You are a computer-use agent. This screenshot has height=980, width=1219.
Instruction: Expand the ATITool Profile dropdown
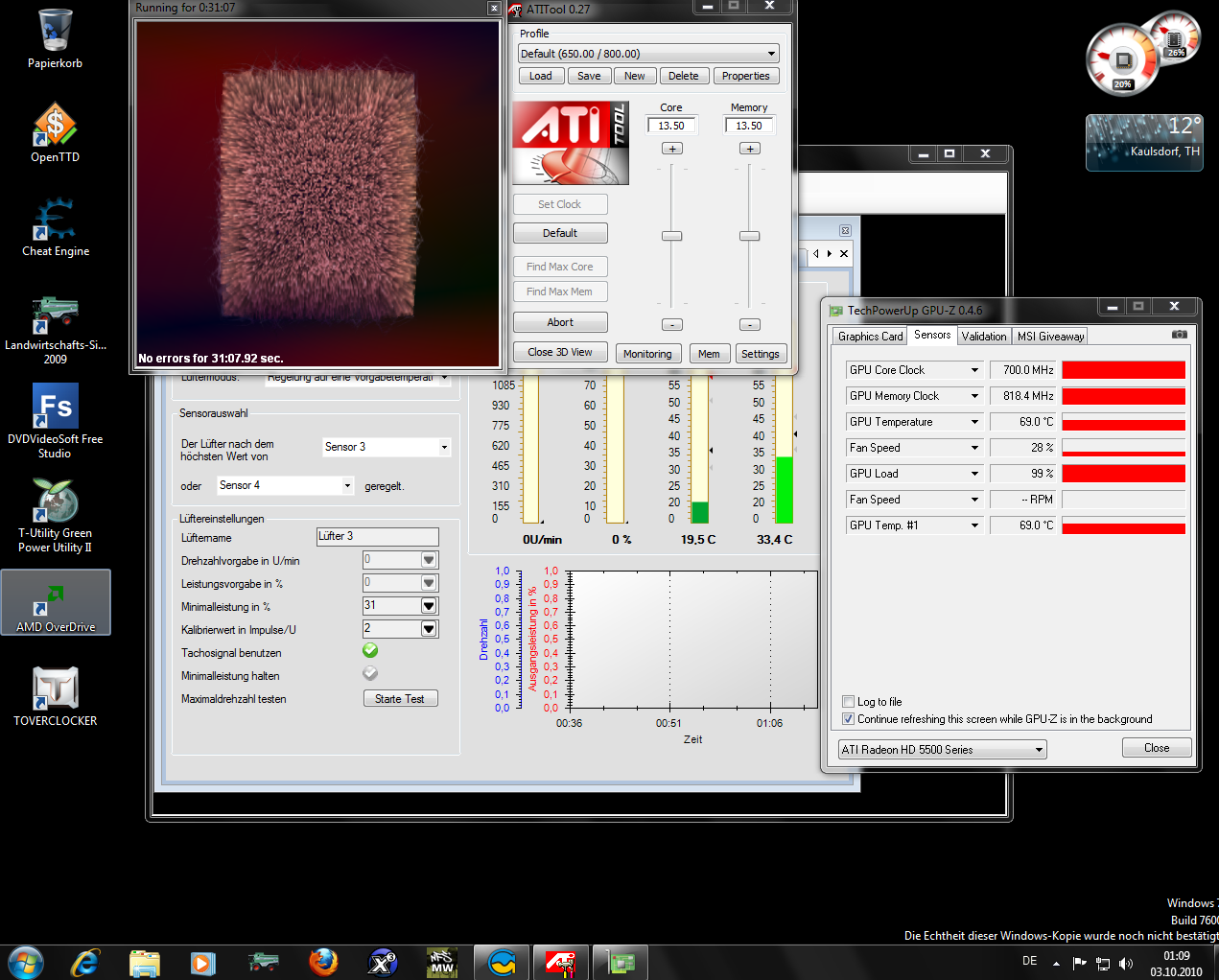pyautogui.click(x=771, y=54)
